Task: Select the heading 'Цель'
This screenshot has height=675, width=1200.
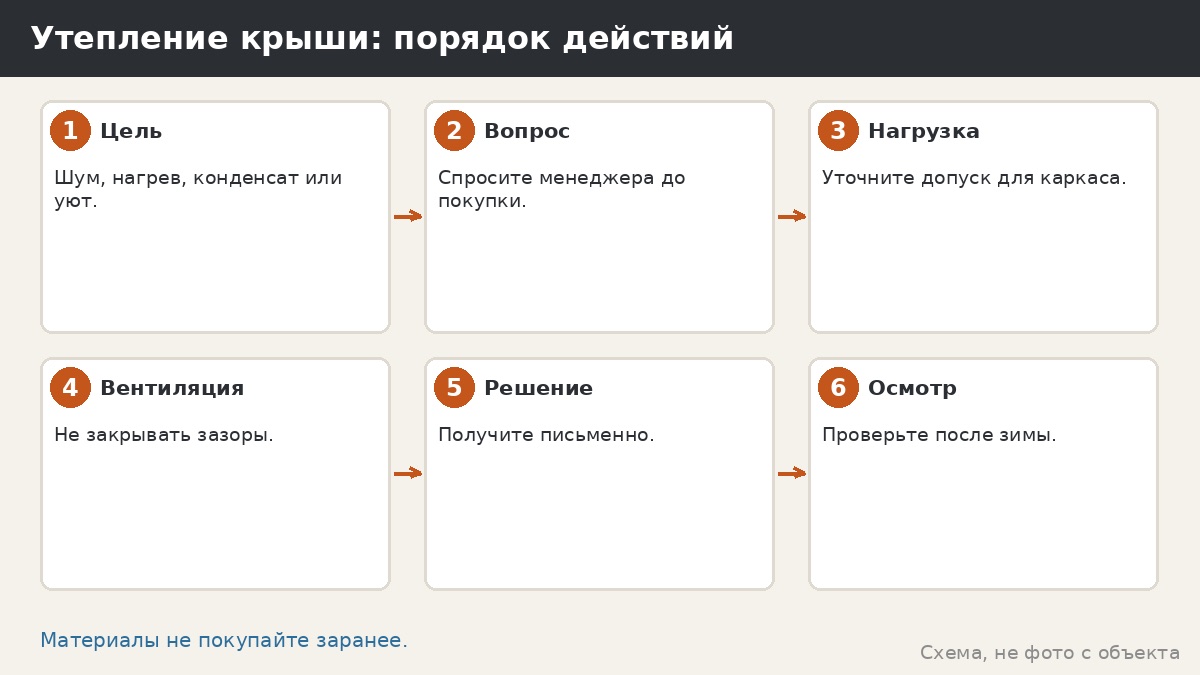Action: click(x=131, y=132)
